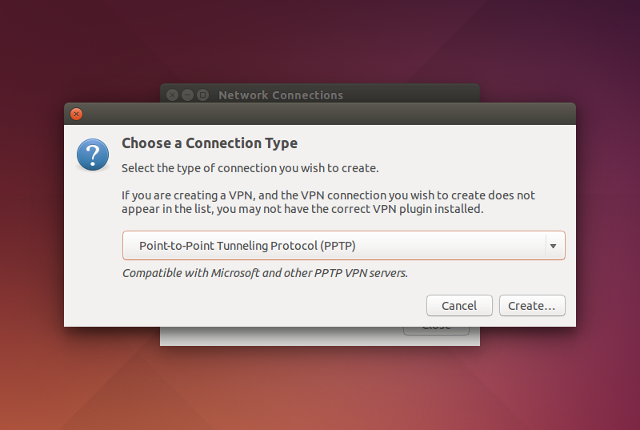Close the background Network Connections window
The image size is (640, 430).
click(172, 95)
